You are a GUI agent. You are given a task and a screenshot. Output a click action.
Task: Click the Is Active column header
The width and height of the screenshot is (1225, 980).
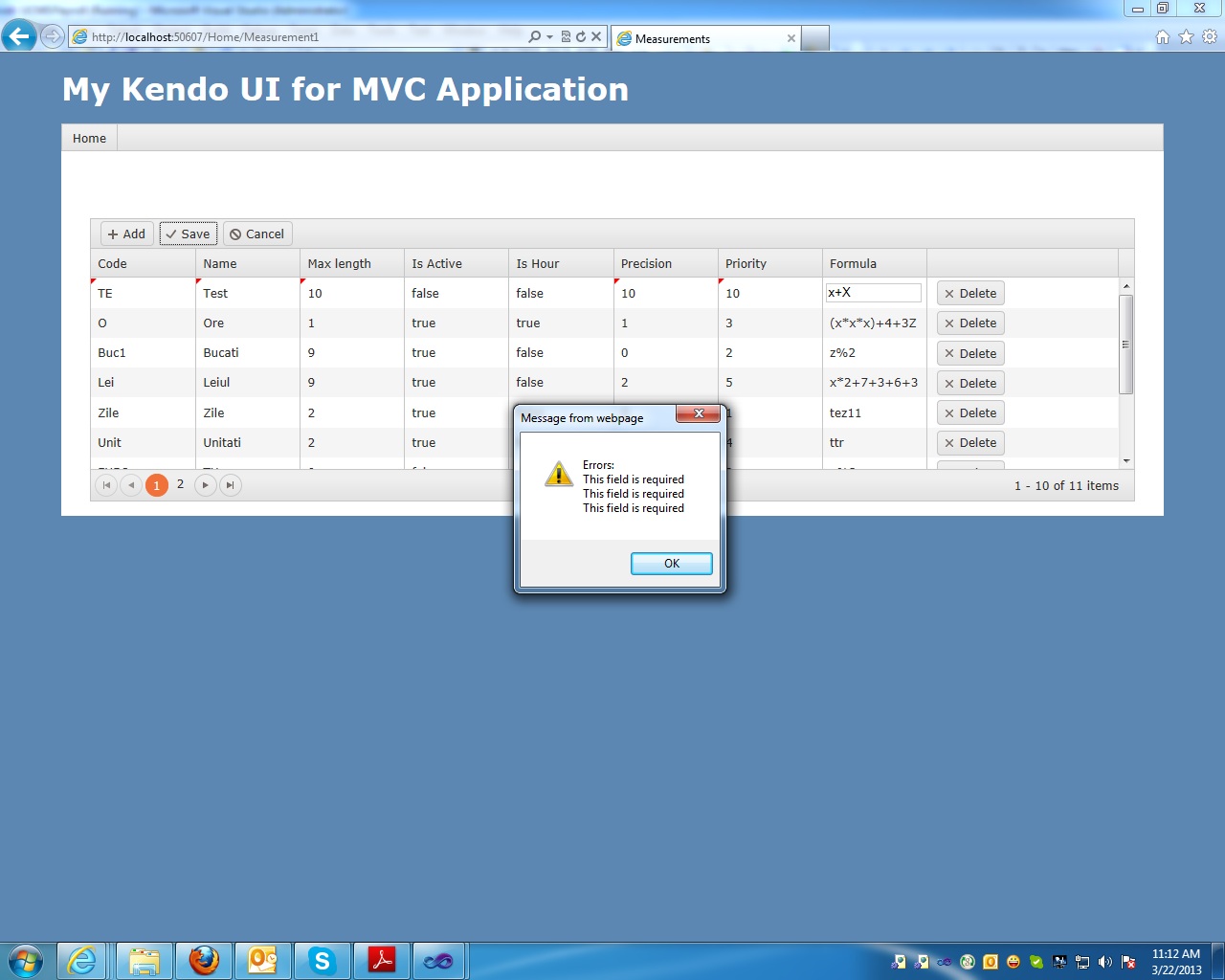pyautogui.click(x=456, y=263)
